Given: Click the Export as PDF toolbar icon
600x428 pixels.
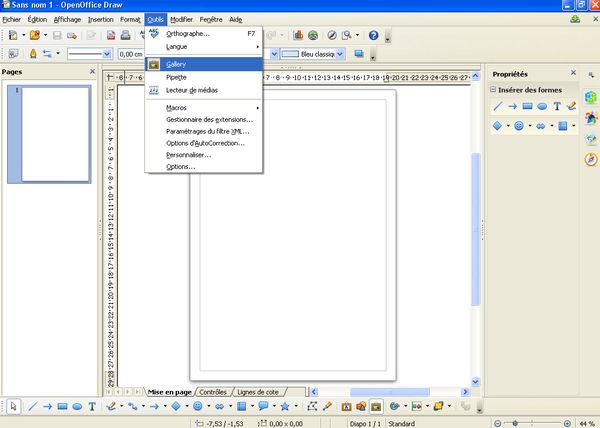Looking at the screenshot, I should (111, 36).
